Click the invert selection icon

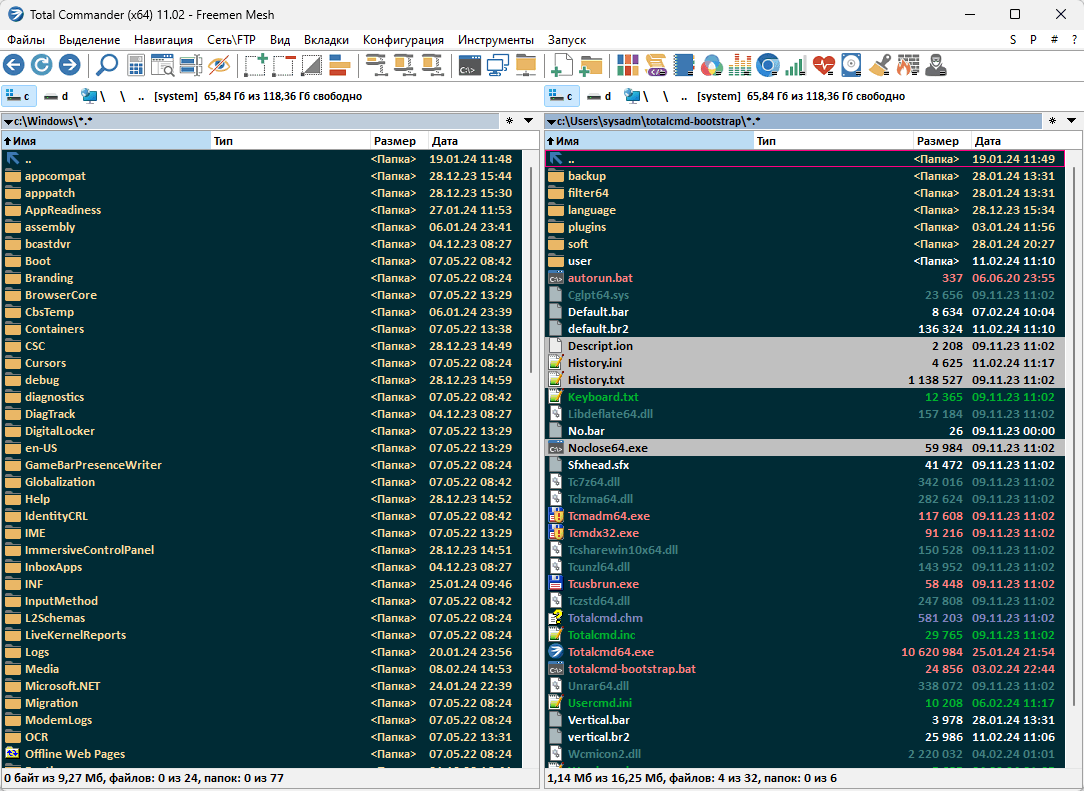(x=312, y=66)
